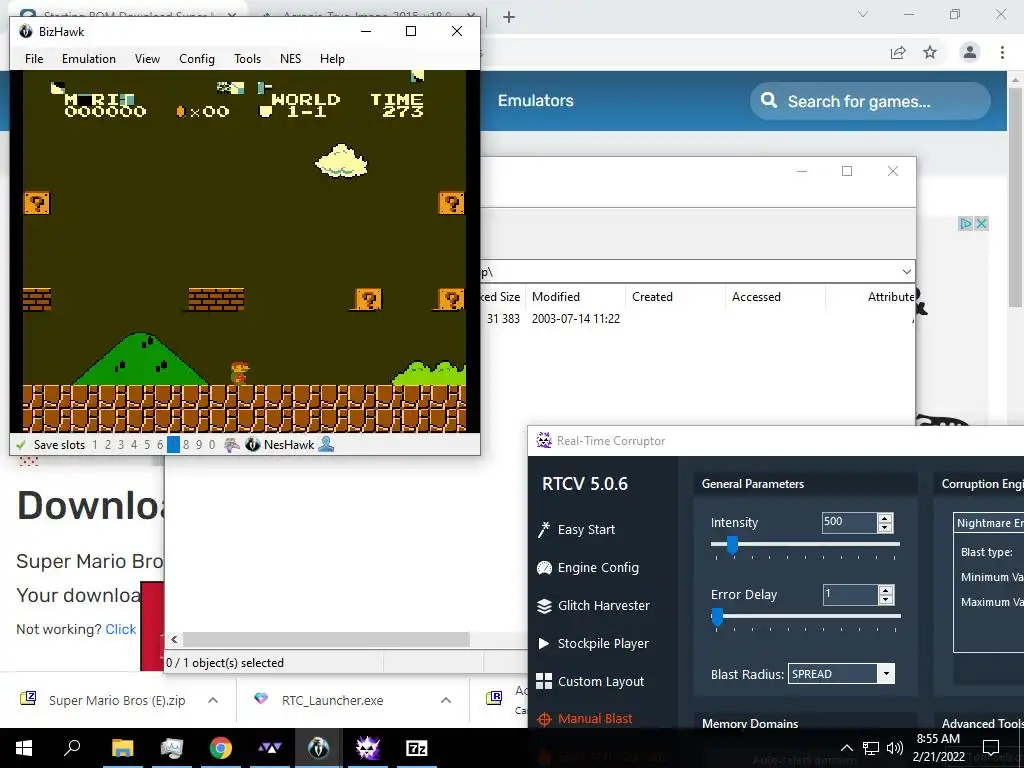Decrease Intensity with the down spinner arrow
This screenshot has height=768, width=1024.
point(886,527)
